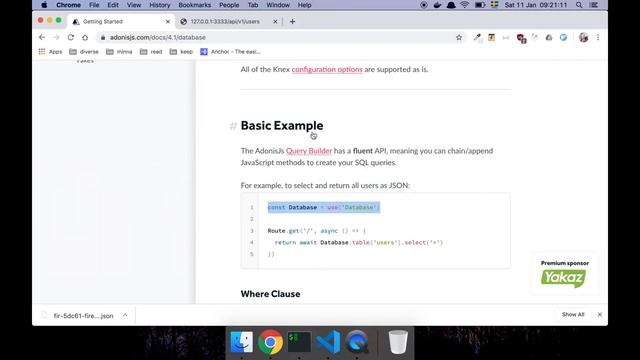Image resolution: width=640 pixels, height=360 pixels.
Task: Open the Help menu
Action: tap(304, 5)
